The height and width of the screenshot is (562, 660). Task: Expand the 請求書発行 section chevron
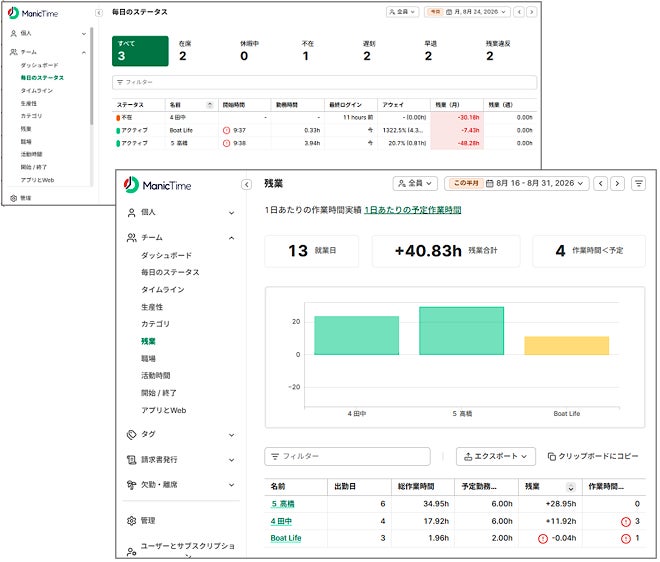232,460
